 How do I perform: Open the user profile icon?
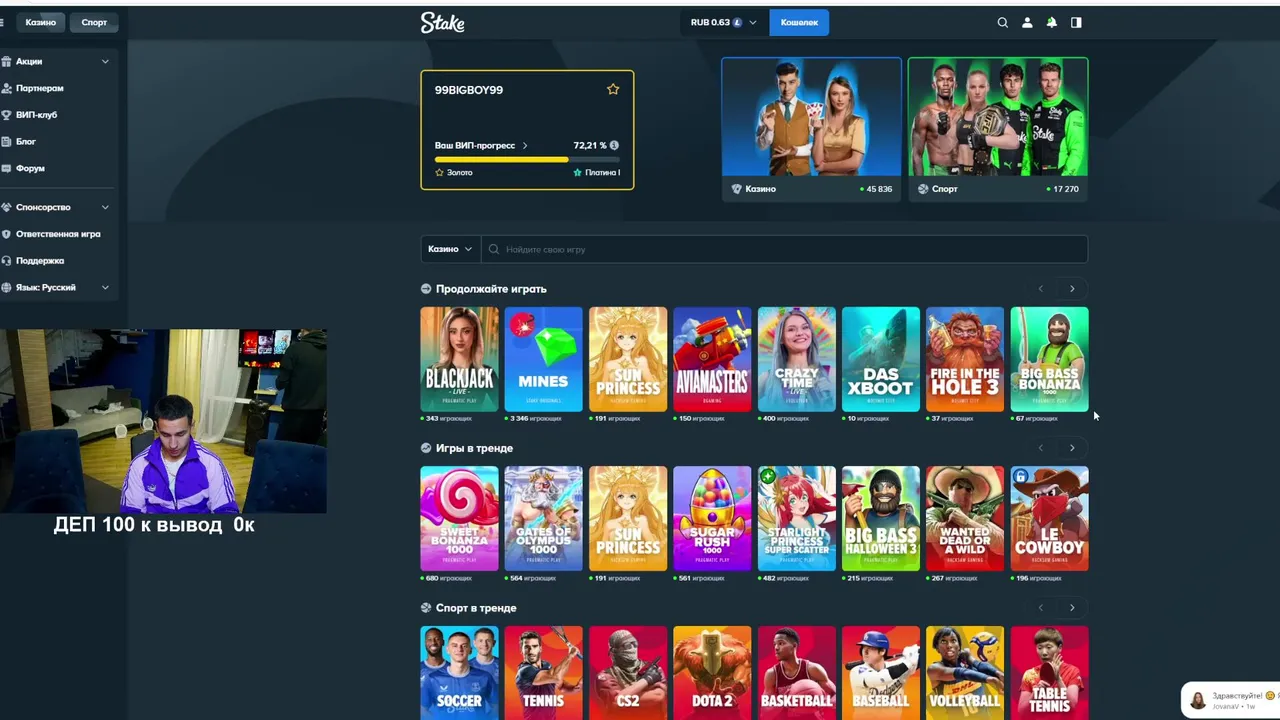coord(1027,22)
